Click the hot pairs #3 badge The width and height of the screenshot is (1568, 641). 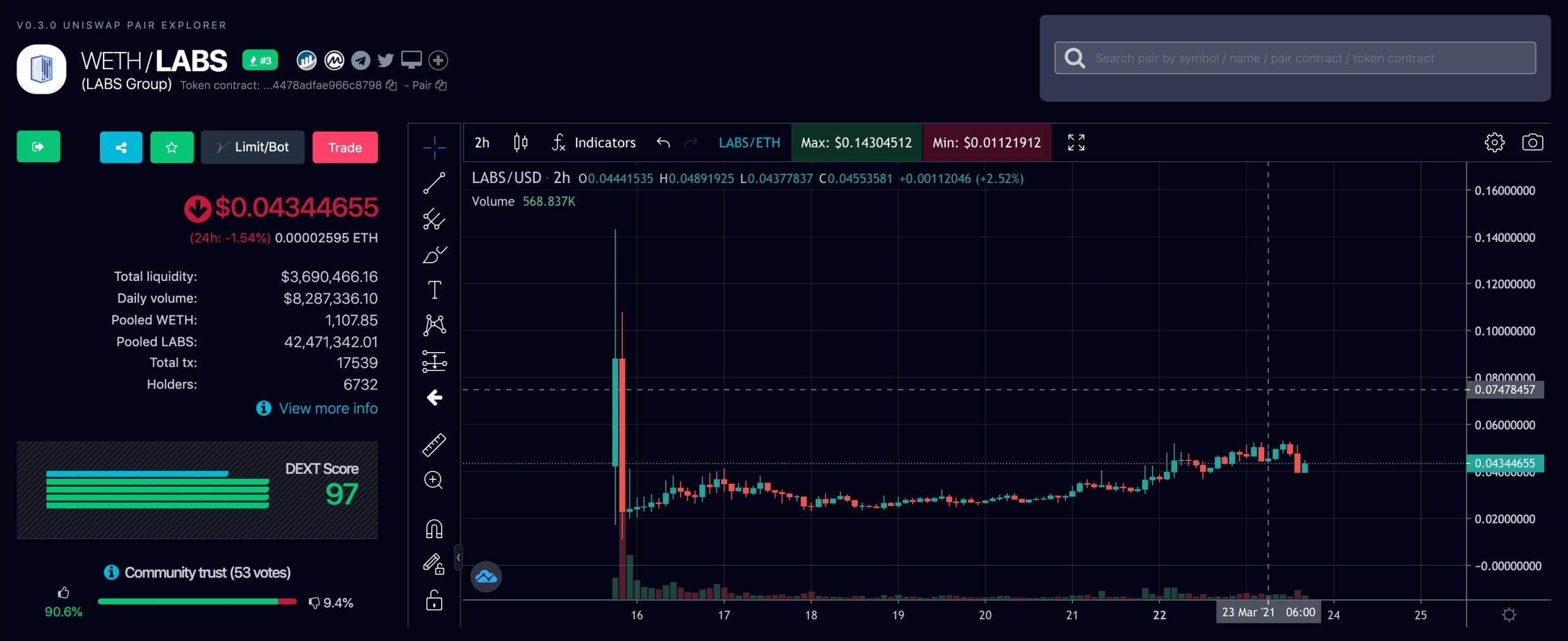(260, 60)
